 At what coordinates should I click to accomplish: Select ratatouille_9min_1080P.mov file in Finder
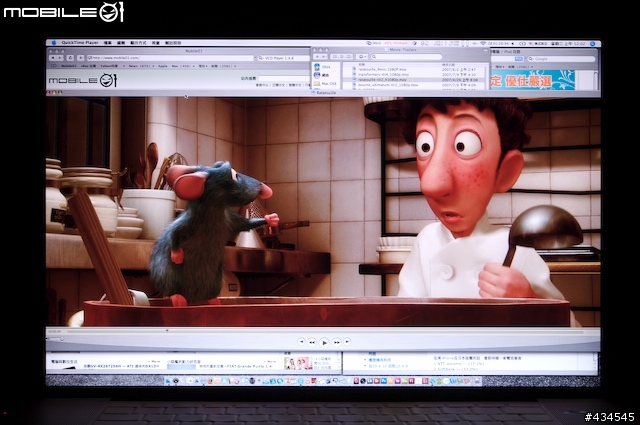click(x=378, y=69)
